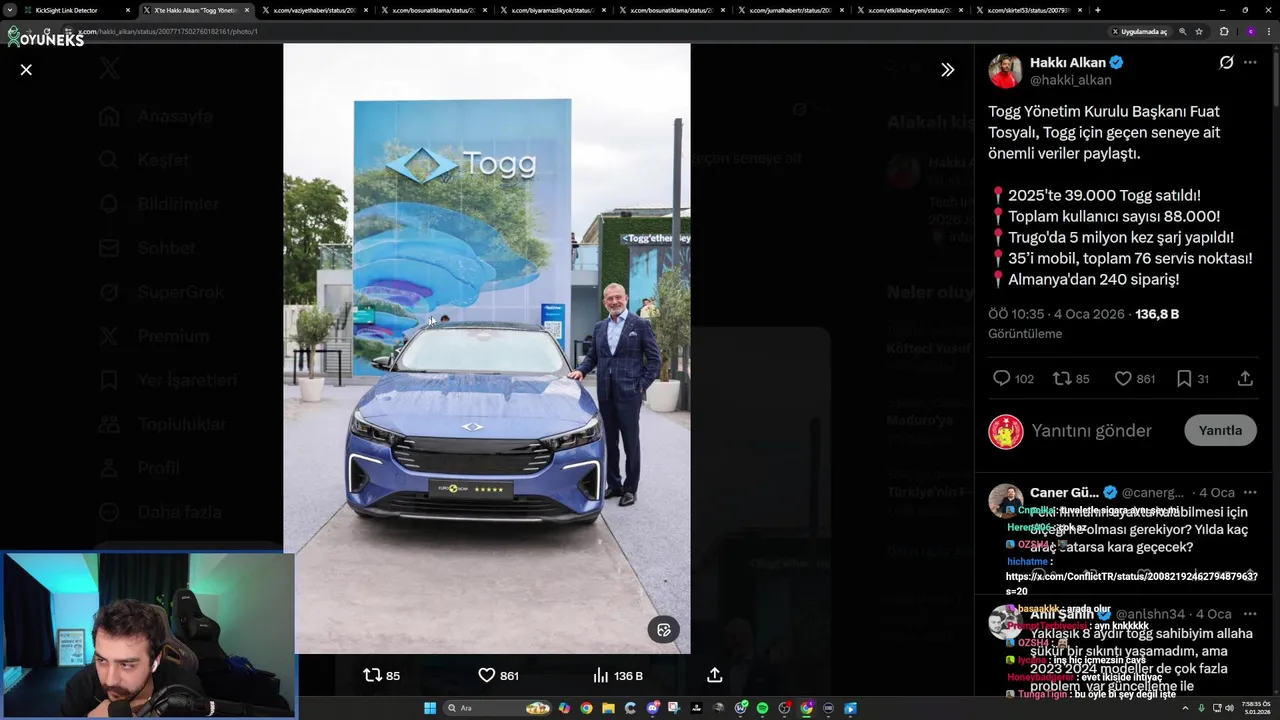1280x720 pixels.
Task: Click the zoom magnifier icon in address bar
Action: [x=1183, y=31]
